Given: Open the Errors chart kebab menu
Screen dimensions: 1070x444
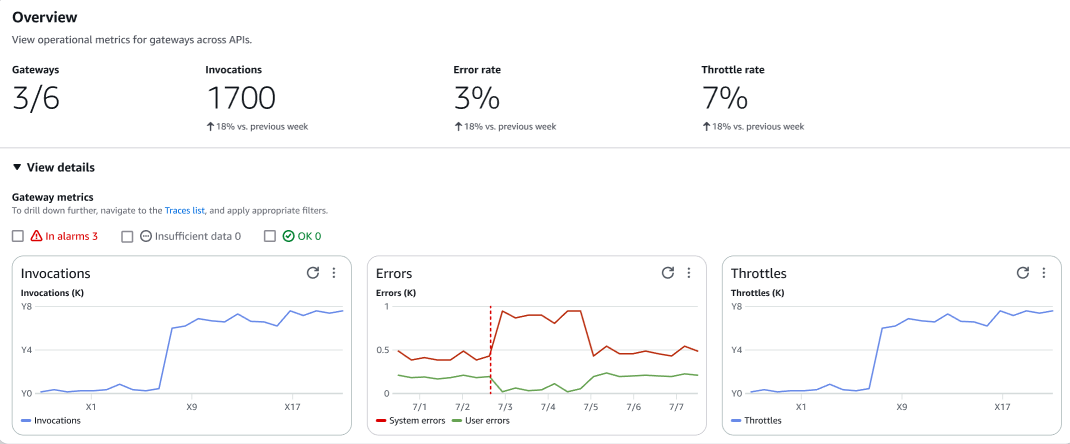Looking at the screenshot, I should point(689,273).
